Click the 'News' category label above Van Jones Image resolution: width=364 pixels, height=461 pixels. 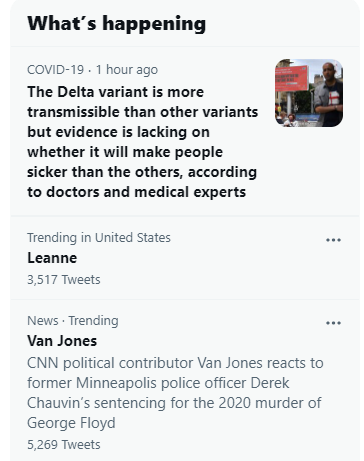point(43,321)
